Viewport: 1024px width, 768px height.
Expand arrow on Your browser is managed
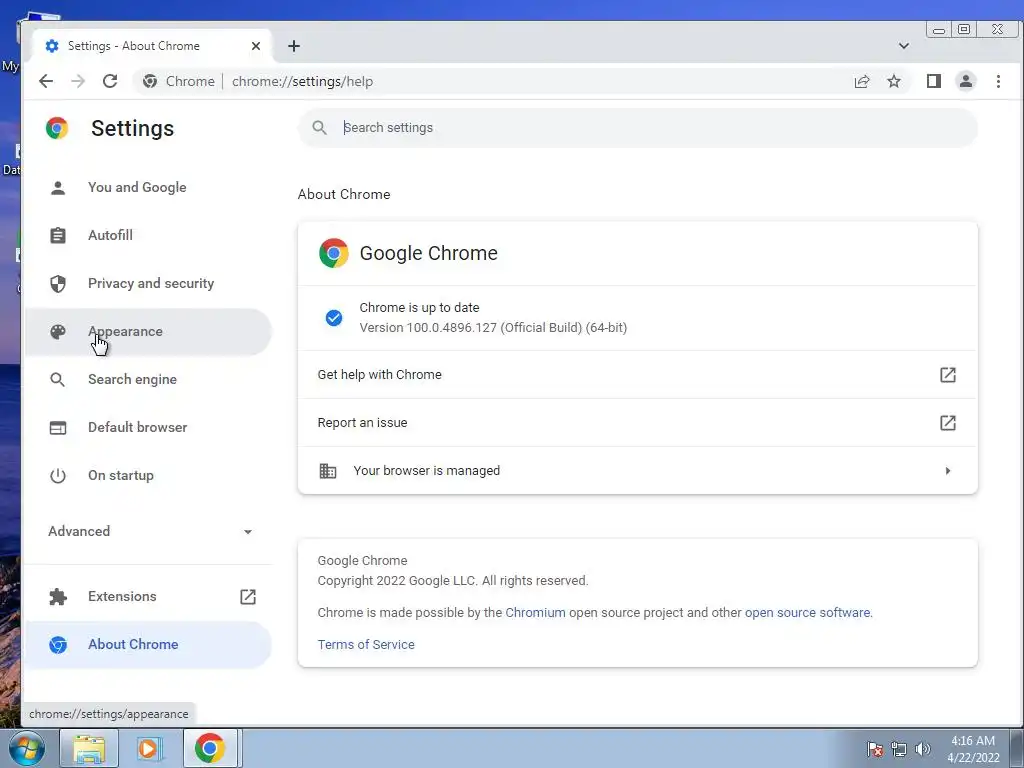coord(948,471)
